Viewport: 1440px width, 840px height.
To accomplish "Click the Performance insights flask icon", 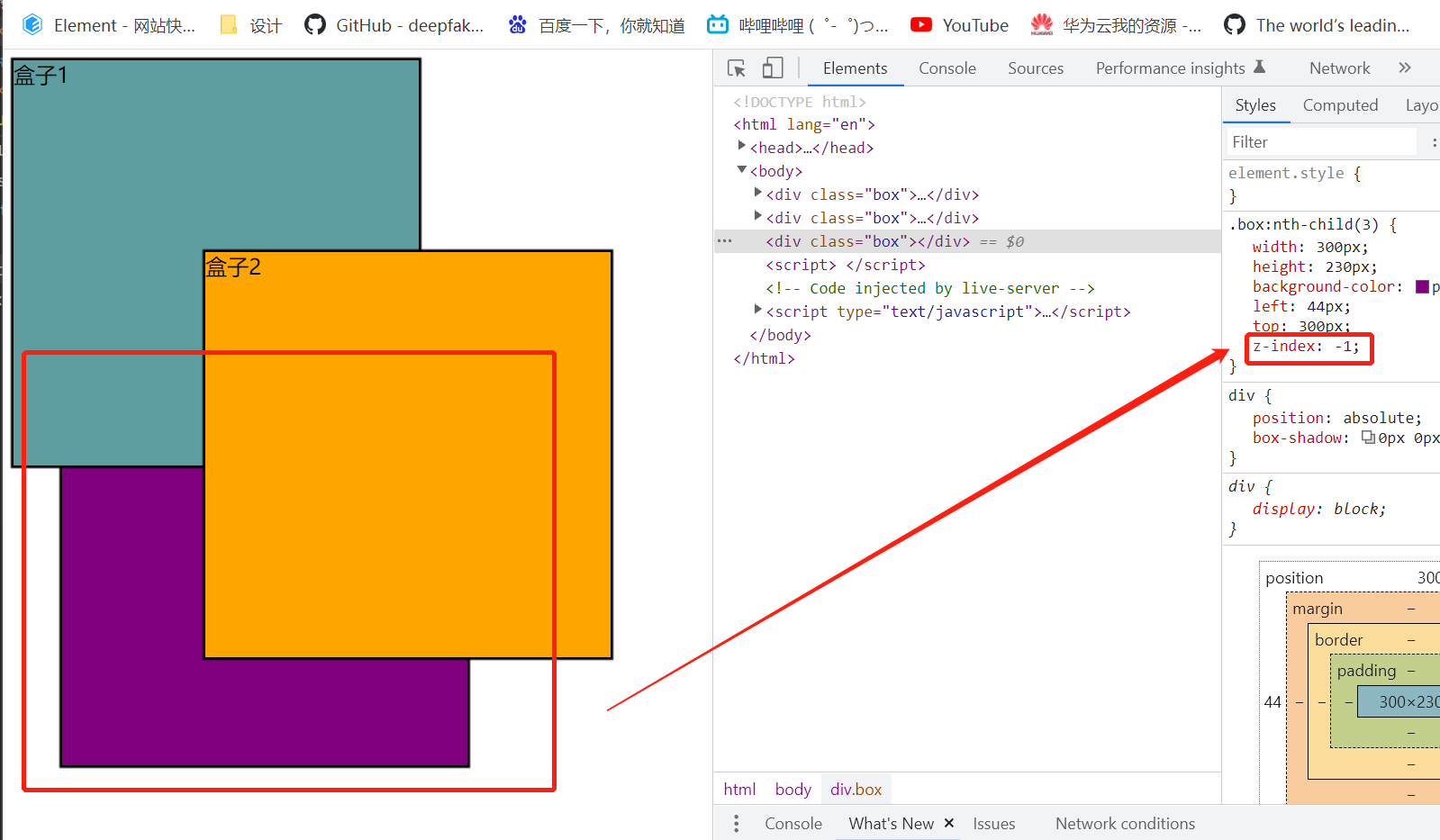I will [1260, 67].
